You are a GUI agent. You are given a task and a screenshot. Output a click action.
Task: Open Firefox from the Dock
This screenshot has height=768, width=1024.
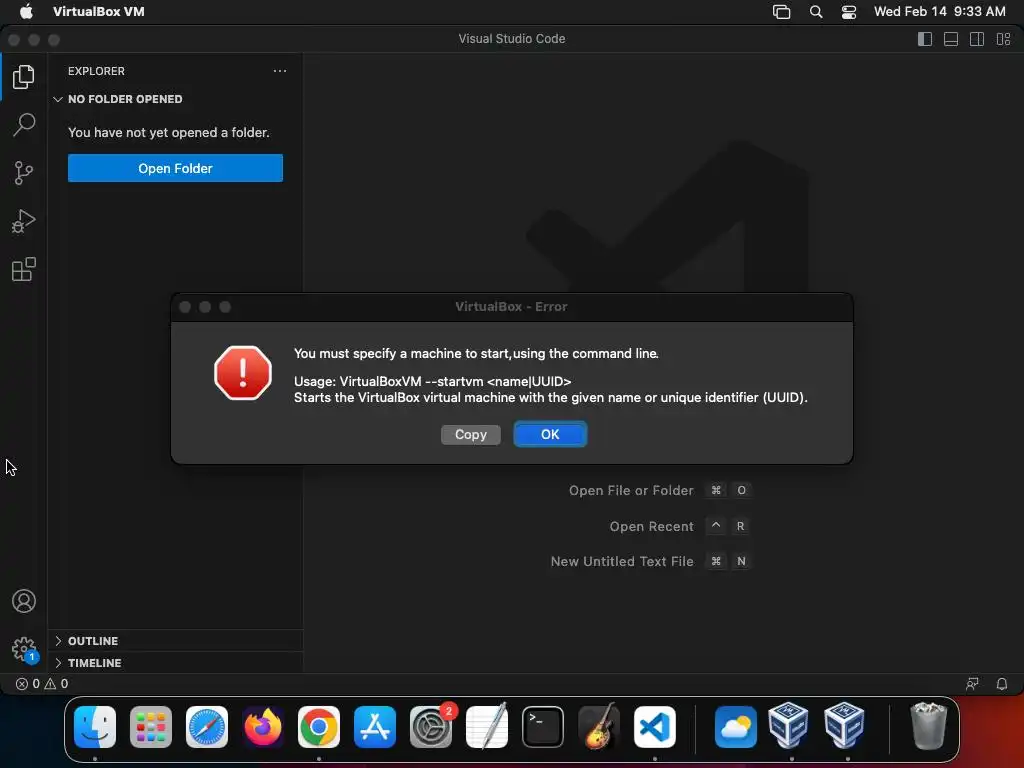(x=263, y=726)
